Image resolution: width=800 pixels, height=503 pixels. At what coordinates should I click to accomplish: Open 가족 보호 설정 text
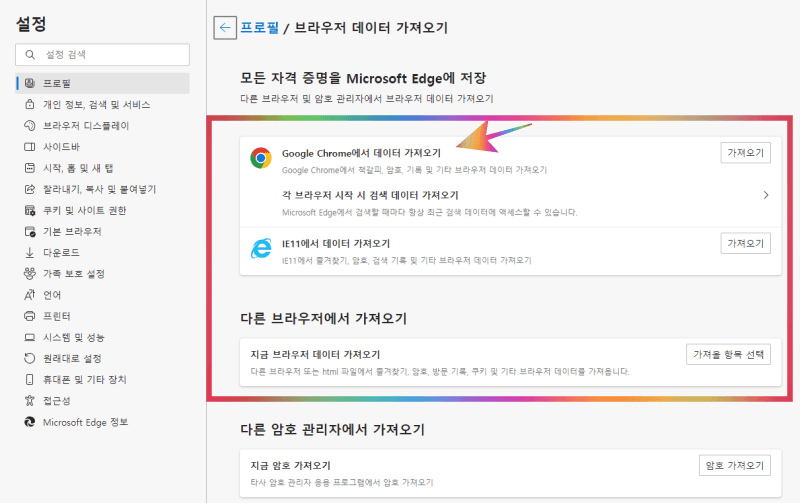pyautogui.click(x=73, y=274)
